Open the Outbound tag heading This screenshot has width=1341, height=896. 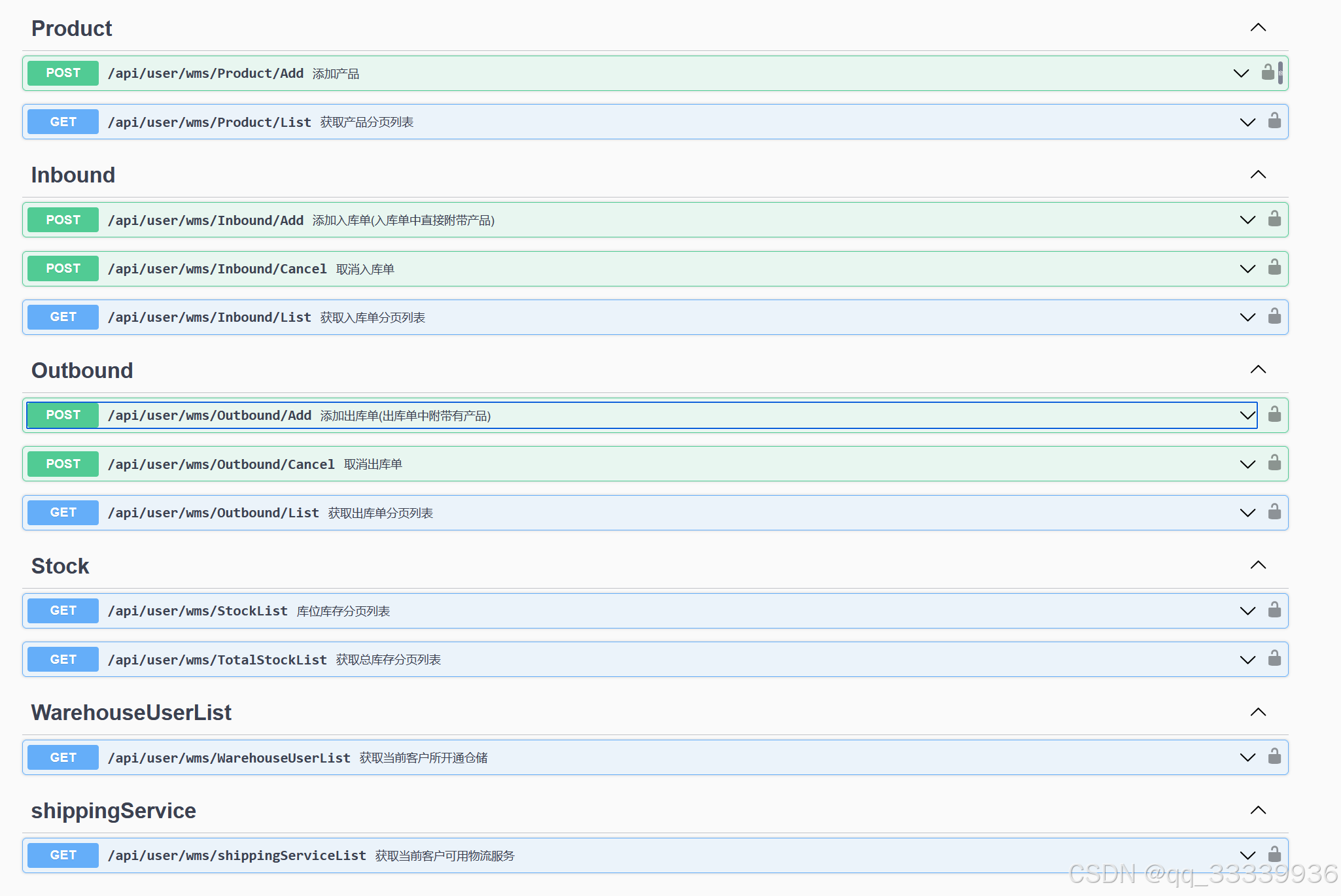pyautogui.click(x=82, y=370)
